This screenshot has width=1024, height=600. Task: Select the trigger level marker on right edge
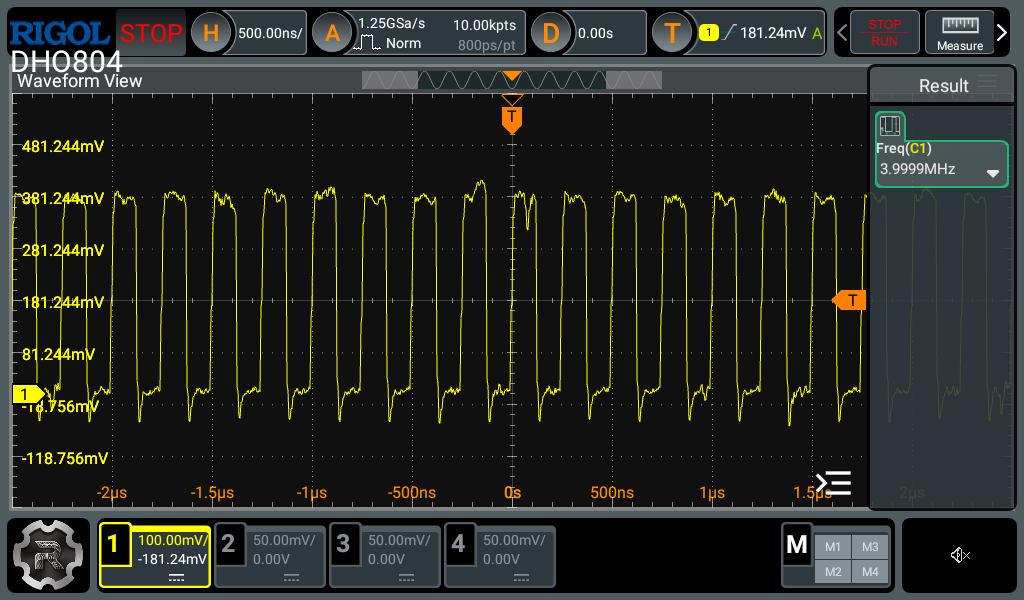click(x=849, y=300)
